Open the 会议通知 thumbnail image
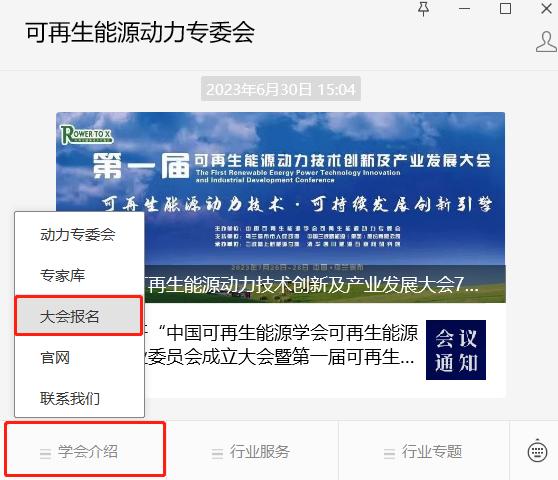This screenshot has width=558, height=480. coord(456,350)
